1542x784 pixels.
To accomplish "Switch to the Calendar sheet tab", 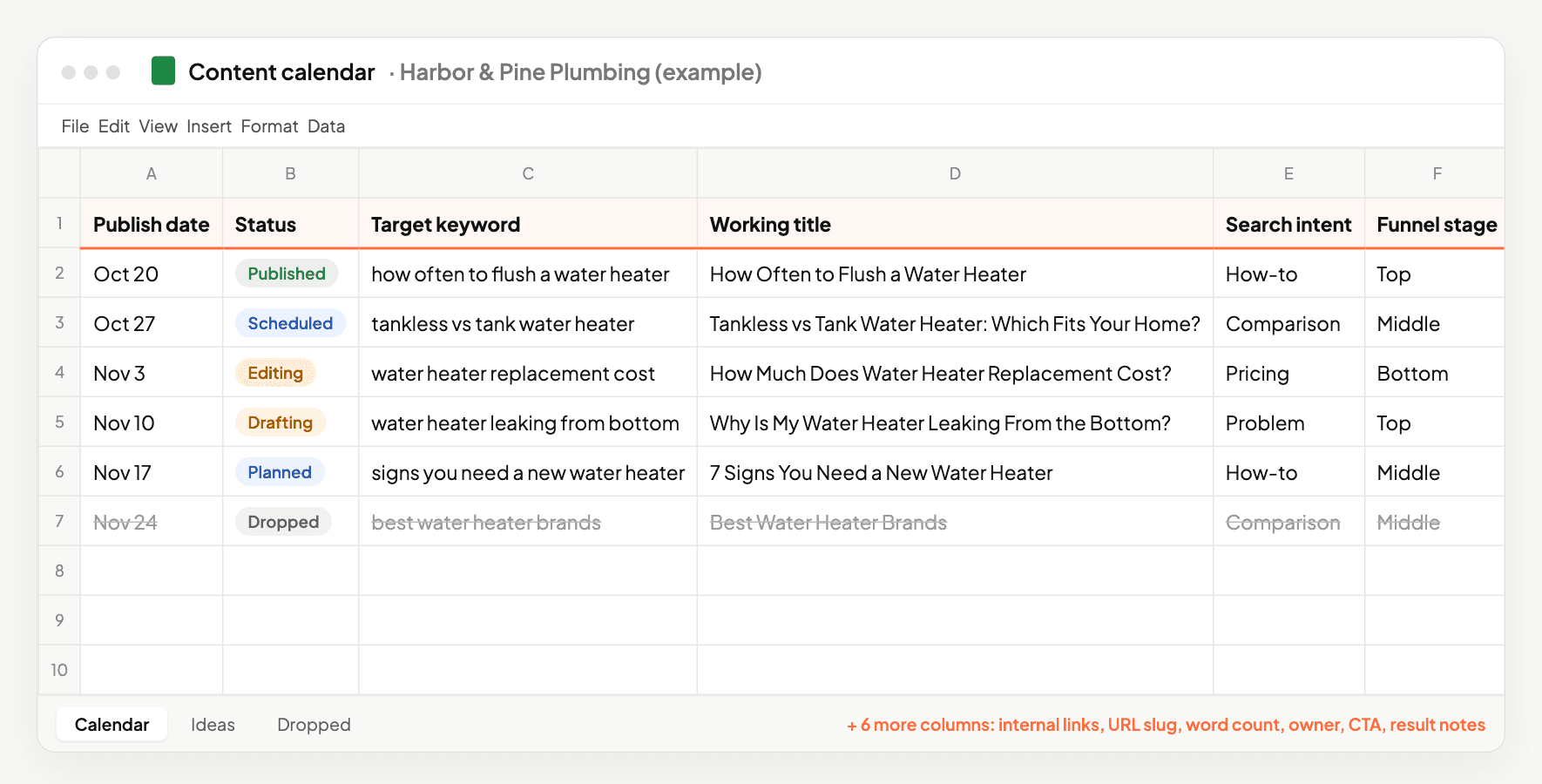I will pyautogui.click(x=112, y=725).
